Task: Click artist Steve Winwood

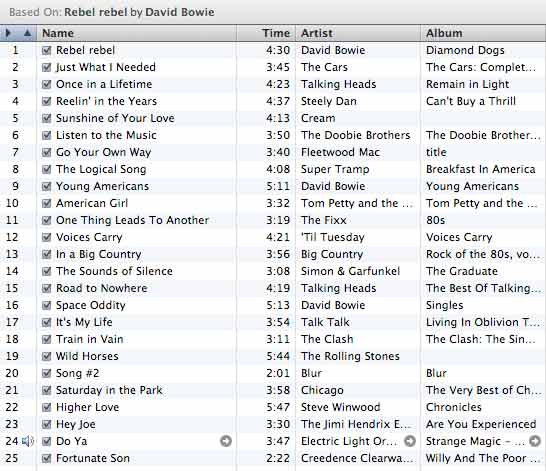Action: pyautogui.click(x=340, y=407)
